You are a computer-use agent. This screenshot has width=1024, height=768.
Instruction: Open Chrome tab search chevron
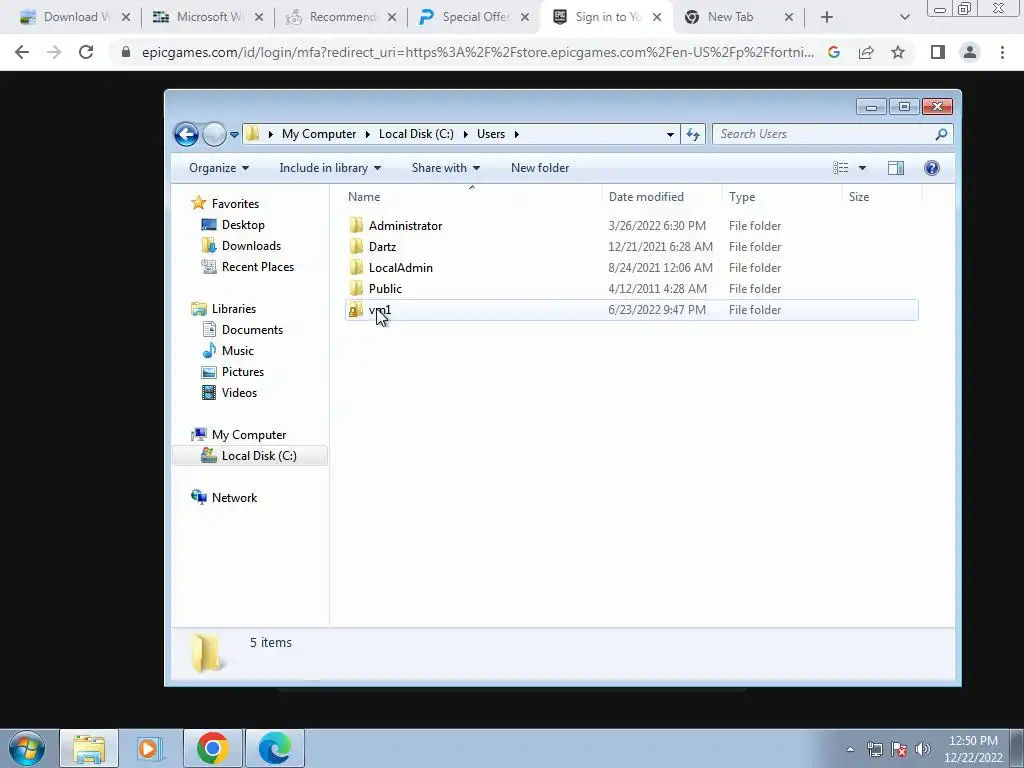[904, 18]
